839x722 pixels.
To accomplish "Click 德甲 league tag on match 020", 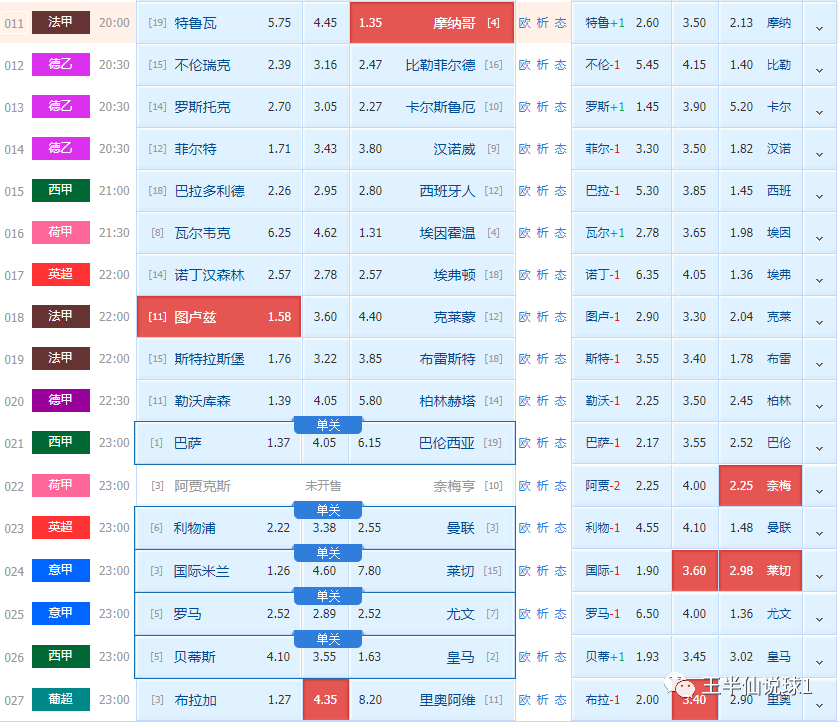I will click(61, 400).
